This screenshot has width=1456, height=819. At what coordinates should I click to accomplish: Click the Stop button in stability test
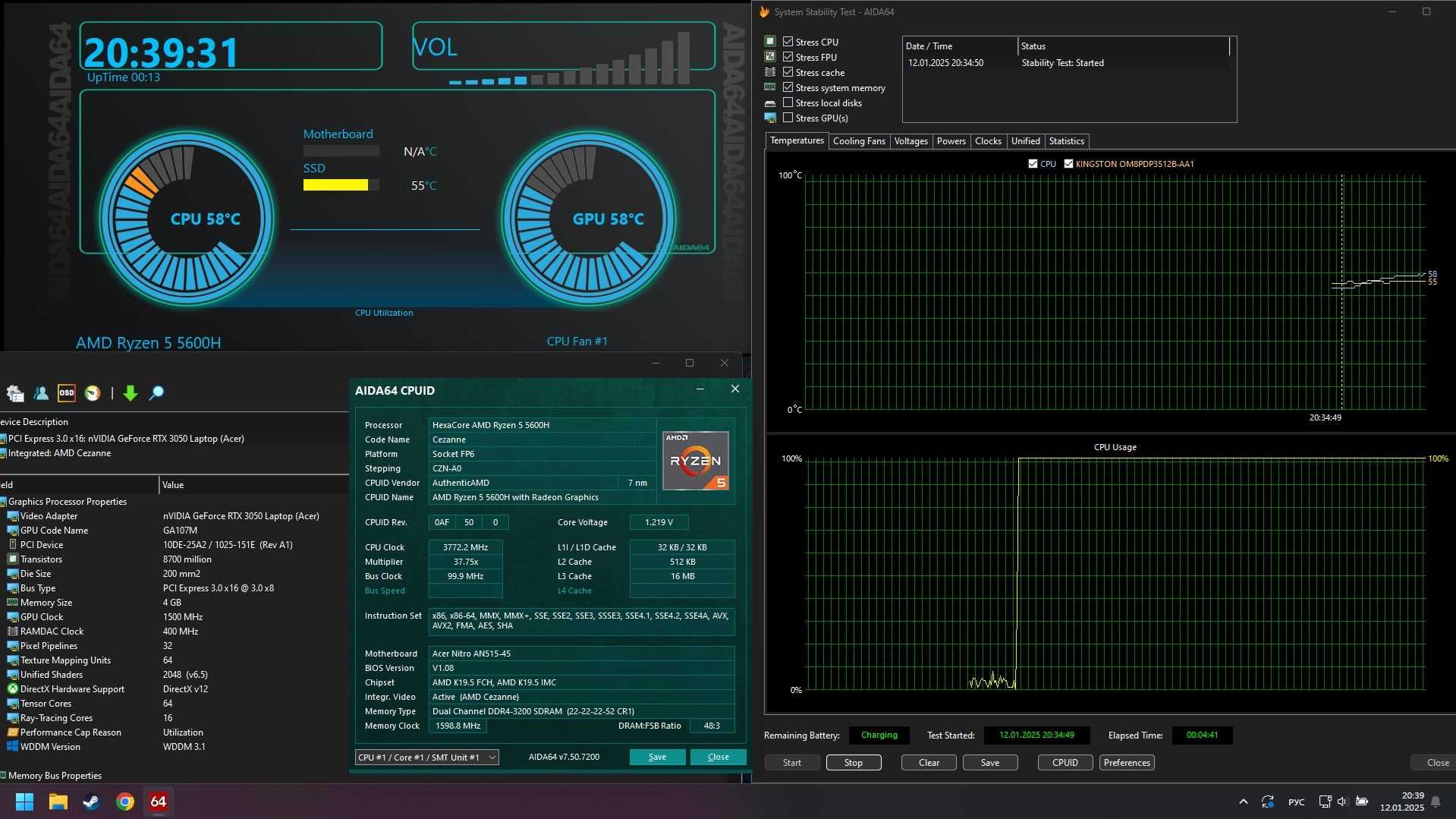854,763
